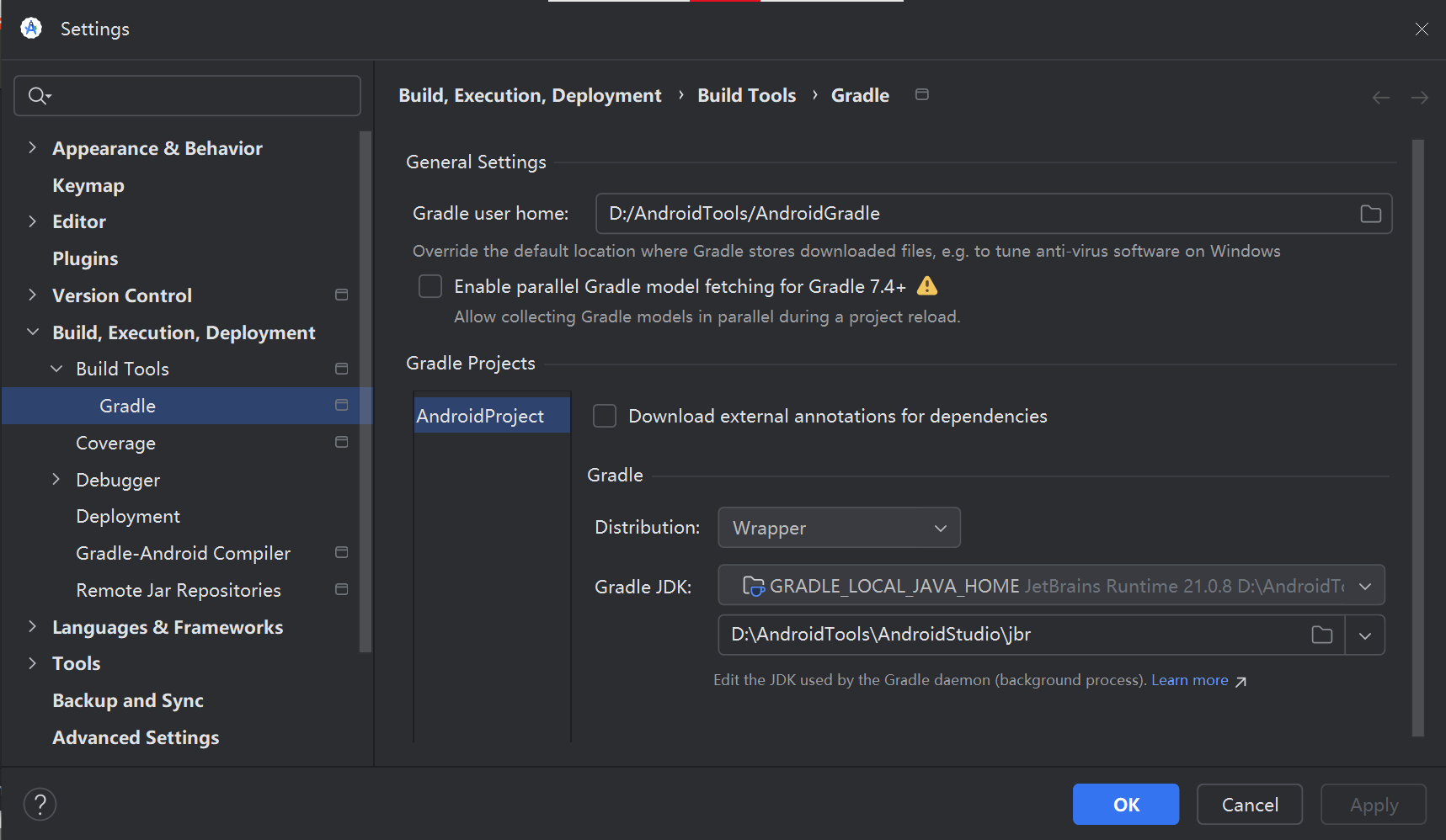Image resolution: width=1446 pixels, height=840 pixels.
Task: Open the Gradle JDK dropdown
Action: pos(1051,586)
